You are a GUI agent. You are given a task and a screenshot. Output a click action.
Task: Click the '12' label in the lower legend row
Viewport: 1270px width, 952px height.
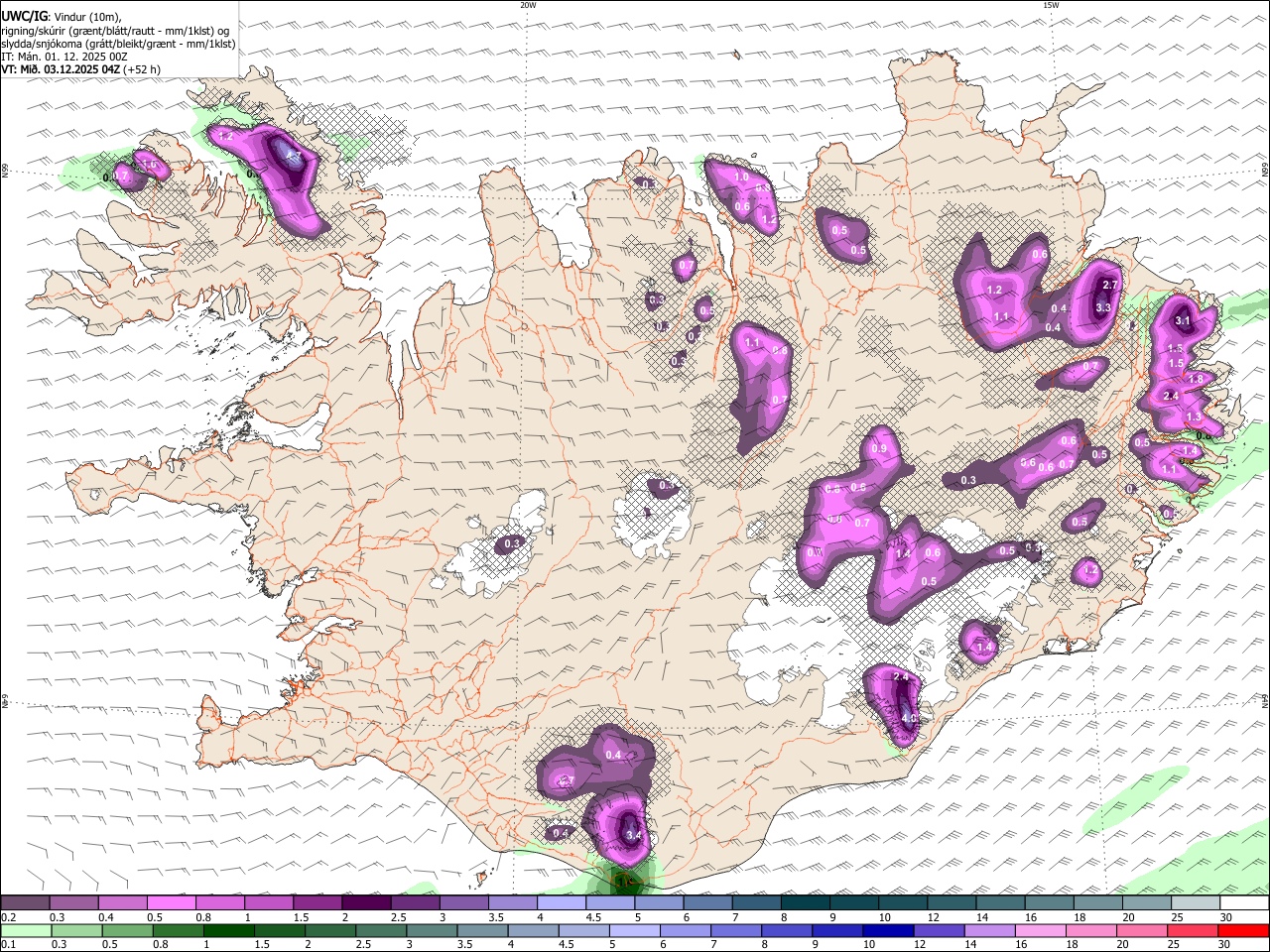click(920, 945)
